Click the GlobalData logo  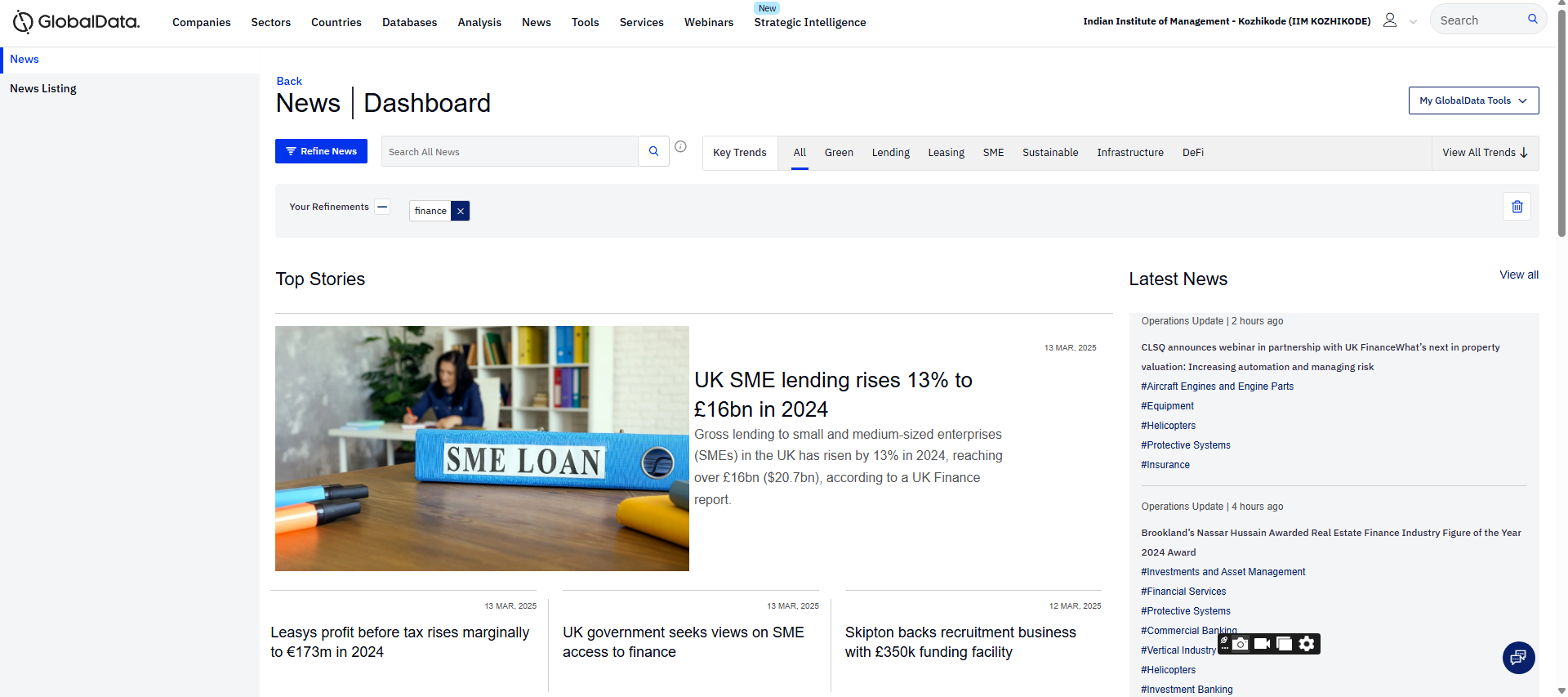[x=76, y=22]
